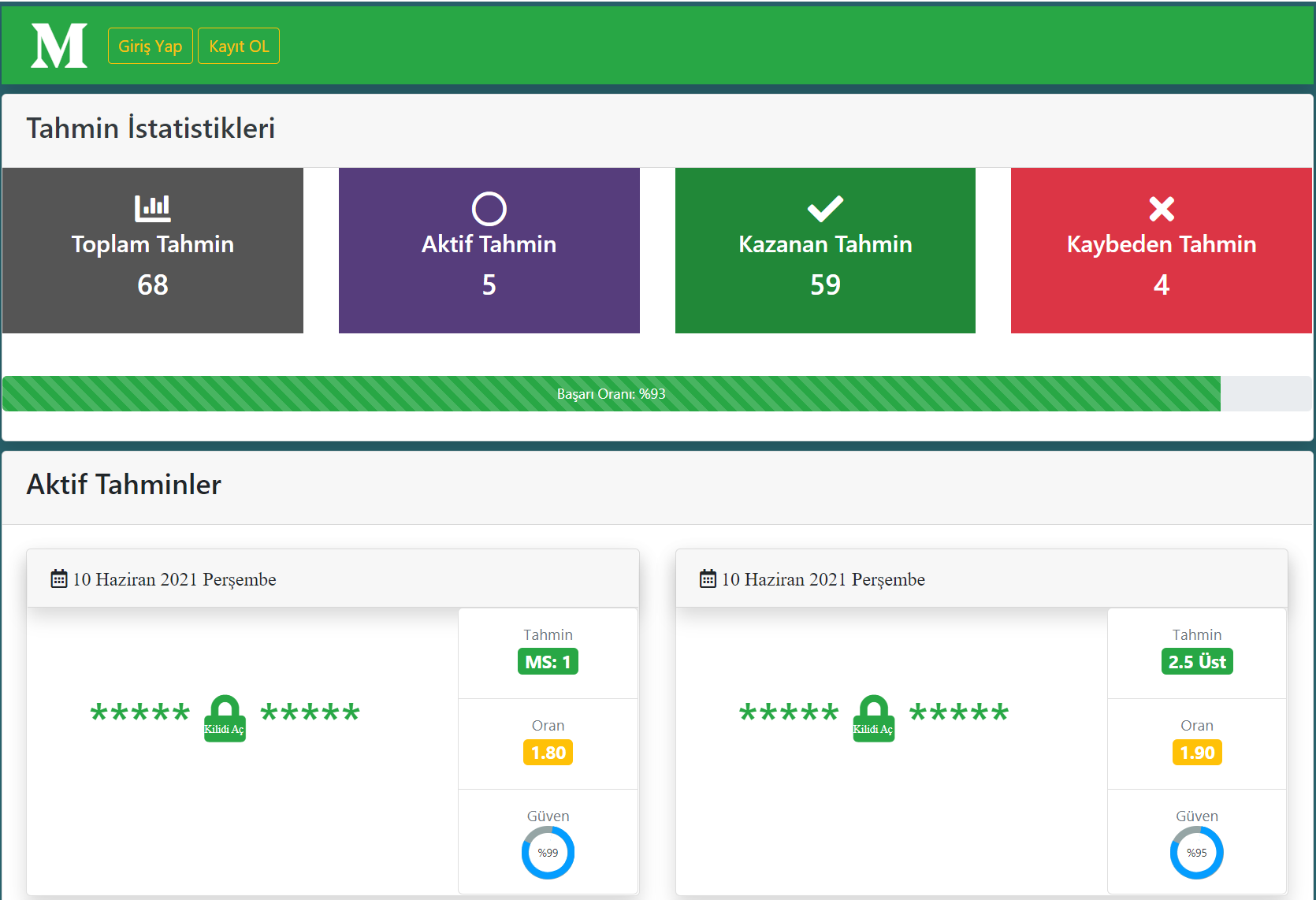Click the date text of the MS: 1 card

(174, 579)
